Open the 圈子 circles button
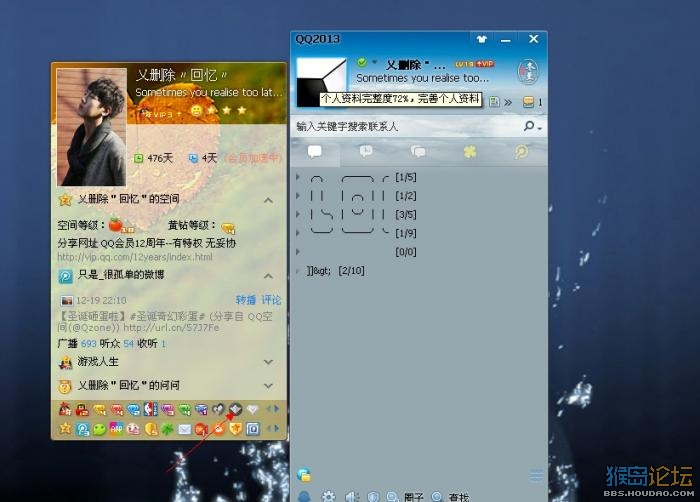This screenshot has width=700, height=502. [x=405, y=497]
